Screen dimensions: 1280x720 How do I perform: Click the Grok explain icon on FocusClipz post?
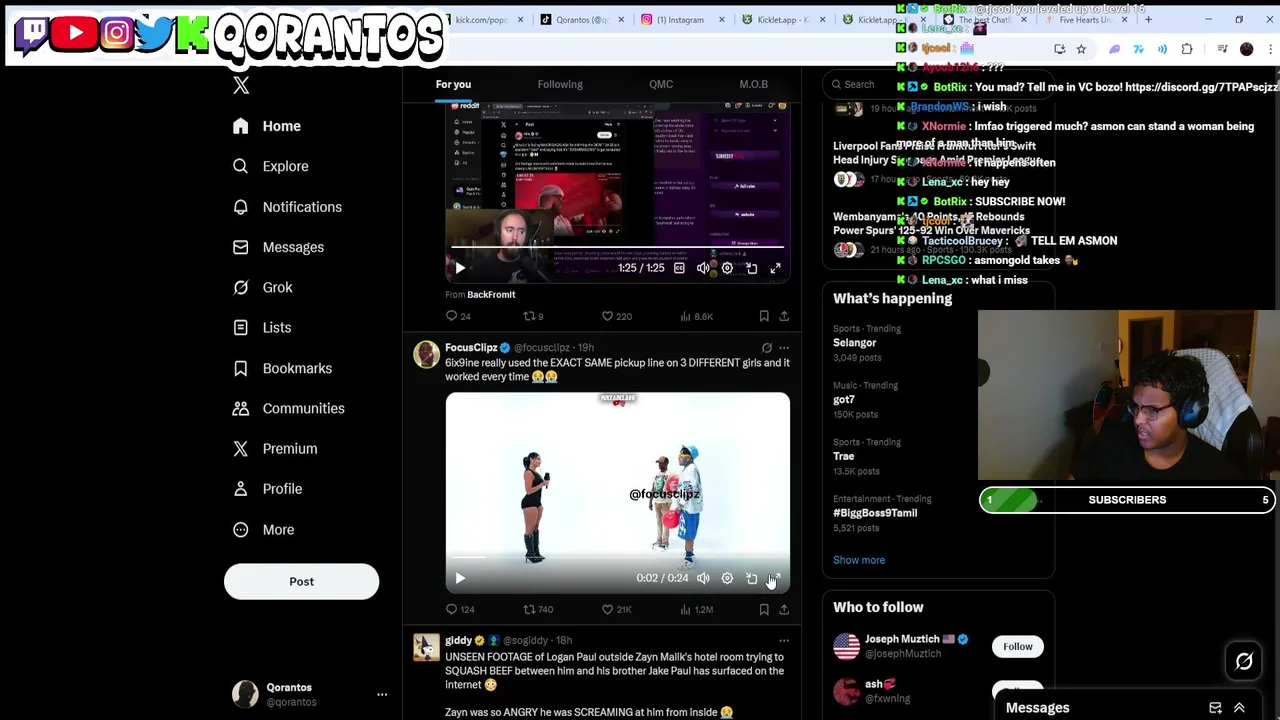(x=766, y=348)
